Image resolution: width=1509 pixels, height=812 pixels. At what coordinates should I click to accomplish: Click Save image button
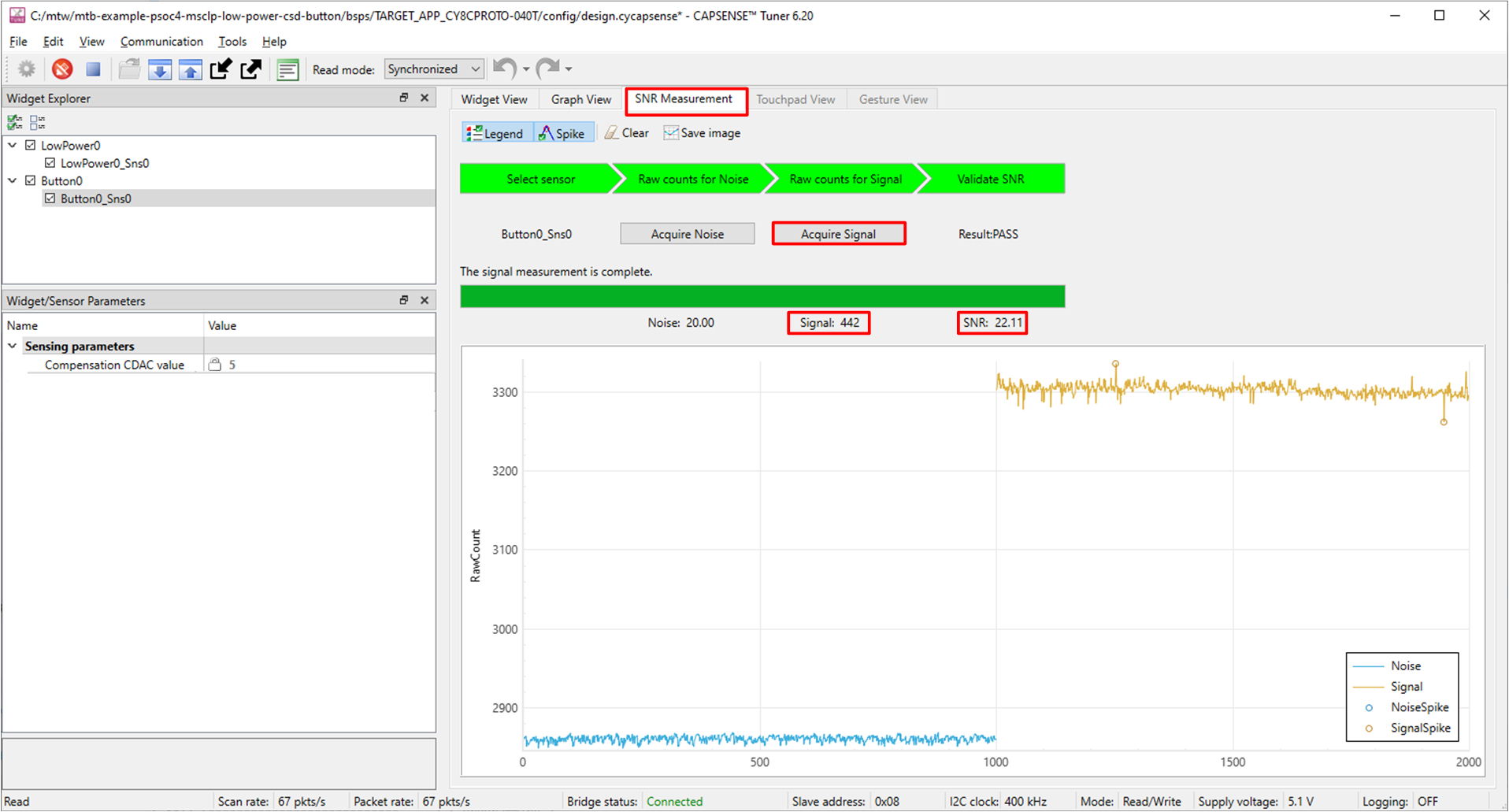(x=702, y=133)
